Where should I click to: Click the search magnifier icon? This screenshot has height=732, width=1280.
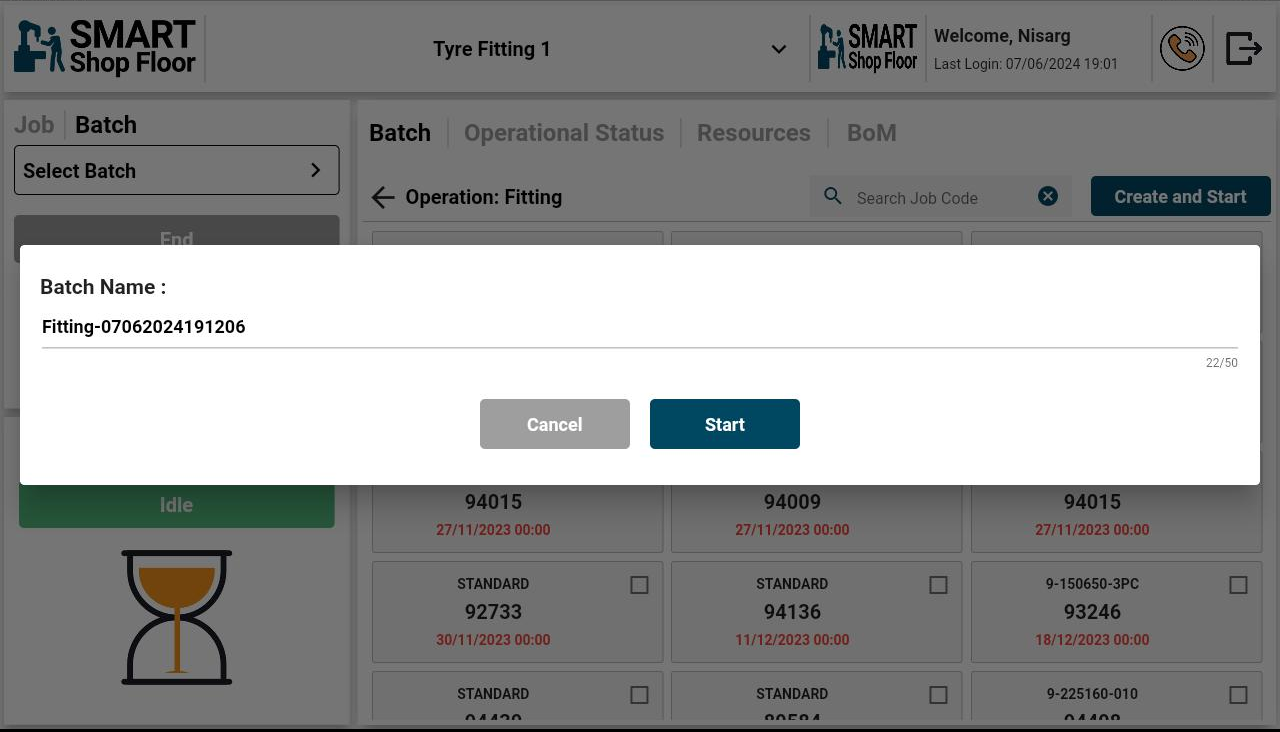833,197
